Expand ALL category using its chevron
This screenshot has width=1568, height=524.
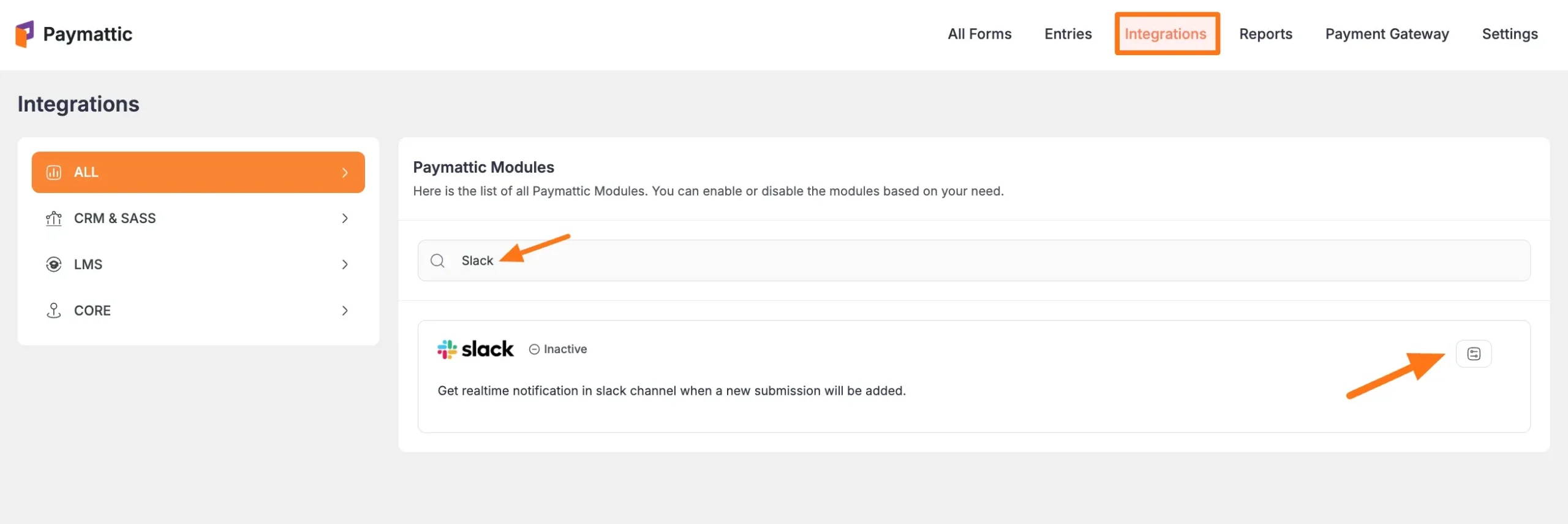pos(345,173)
